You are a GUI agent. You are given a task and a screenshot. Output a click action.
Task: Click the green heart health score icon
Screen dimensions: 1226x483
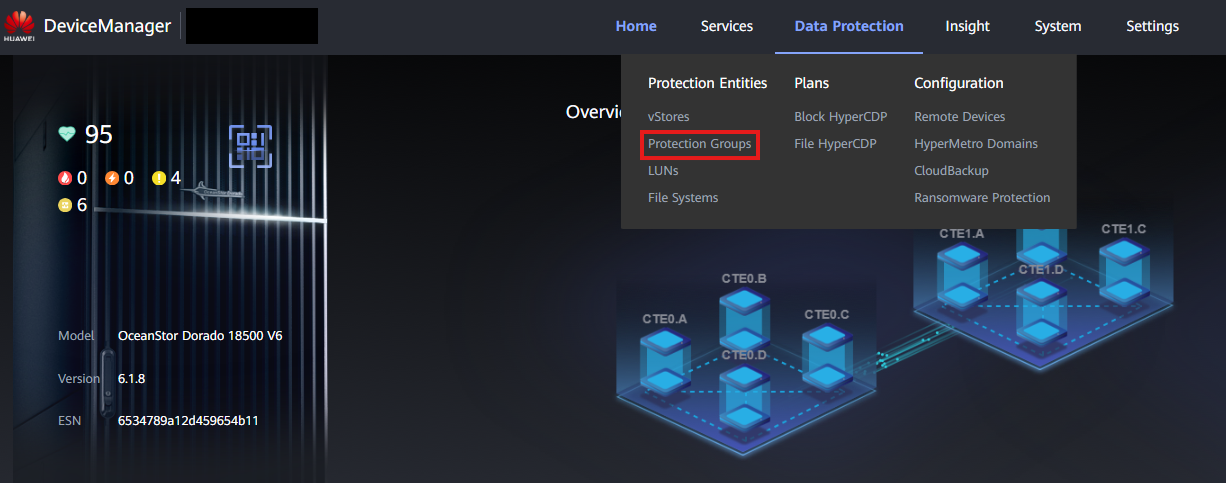[67, 134]
